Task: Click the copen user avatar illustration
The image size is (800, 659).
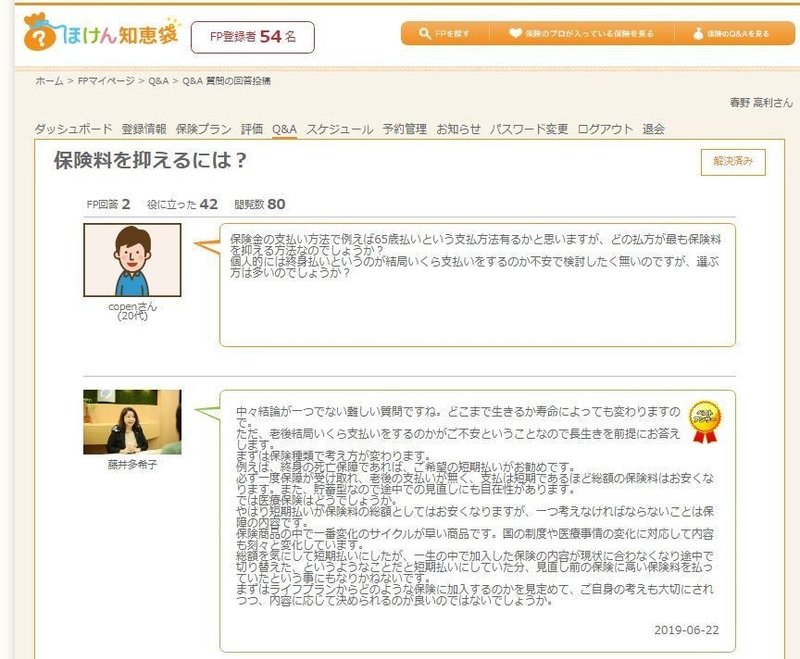Action: click(132, 260)
